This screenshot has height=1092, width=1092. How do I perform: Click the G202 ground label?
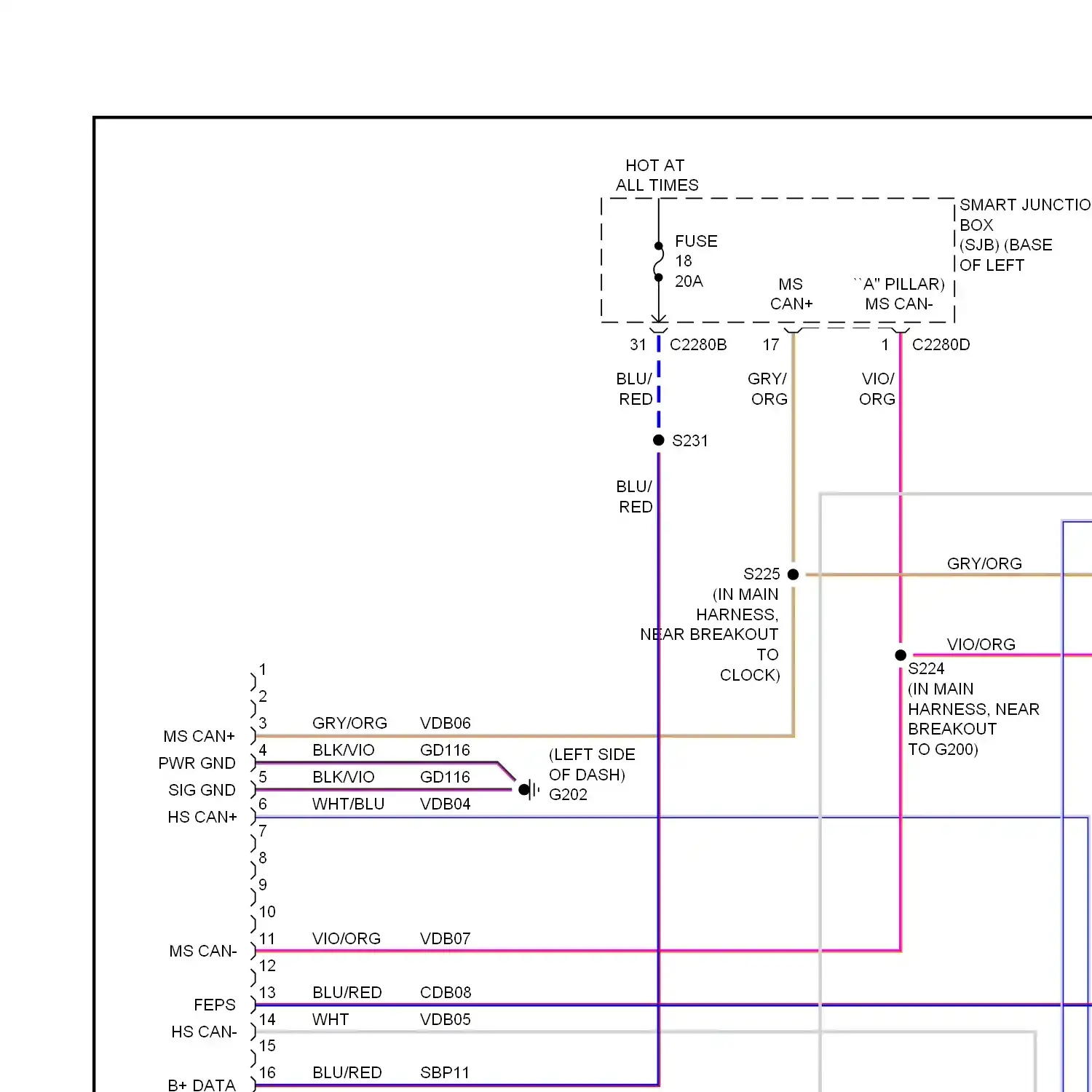568,794
